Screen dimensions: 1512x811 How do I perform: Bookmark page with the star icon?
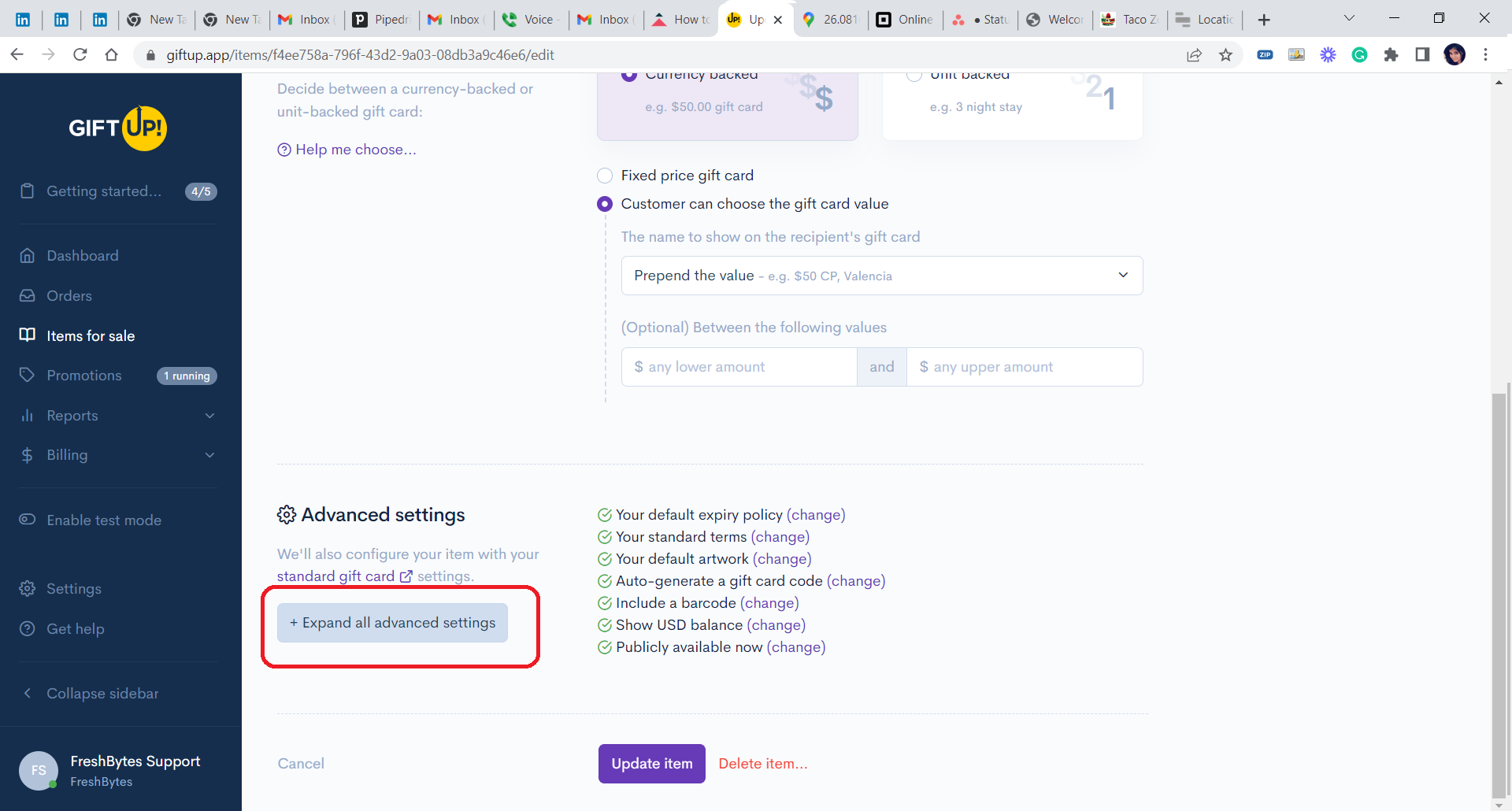click(1225, 55)
